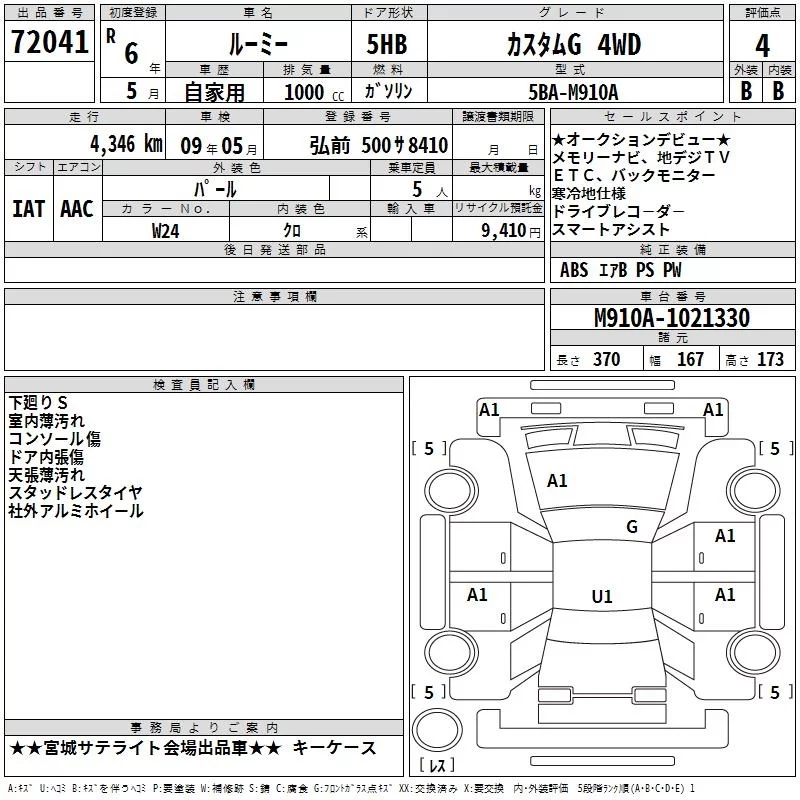Select the grade text カスタムG 4WD

574,45
